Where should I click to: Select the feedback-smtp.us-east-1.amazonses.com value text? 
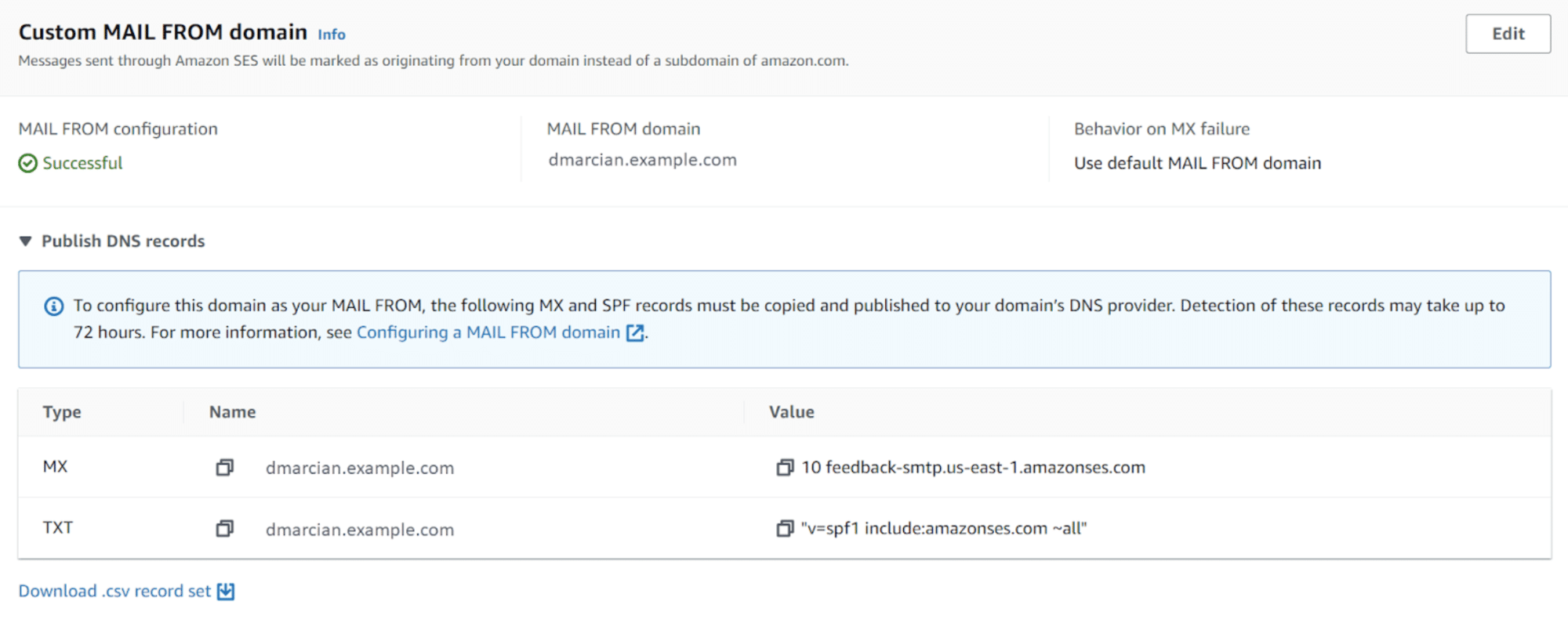point(973,468)
